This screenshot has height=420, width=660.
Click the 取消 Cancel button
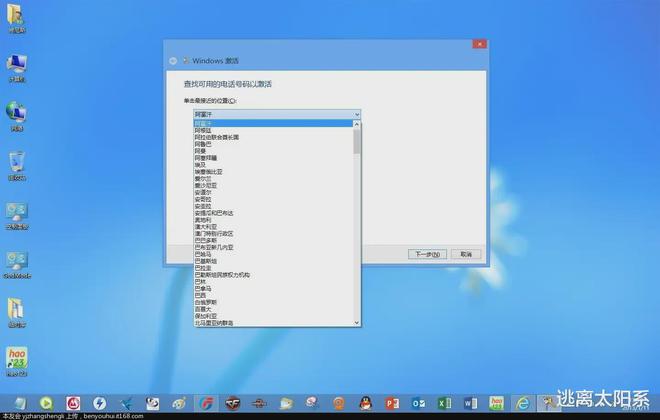pyautogui.click(x=466, y=254)
